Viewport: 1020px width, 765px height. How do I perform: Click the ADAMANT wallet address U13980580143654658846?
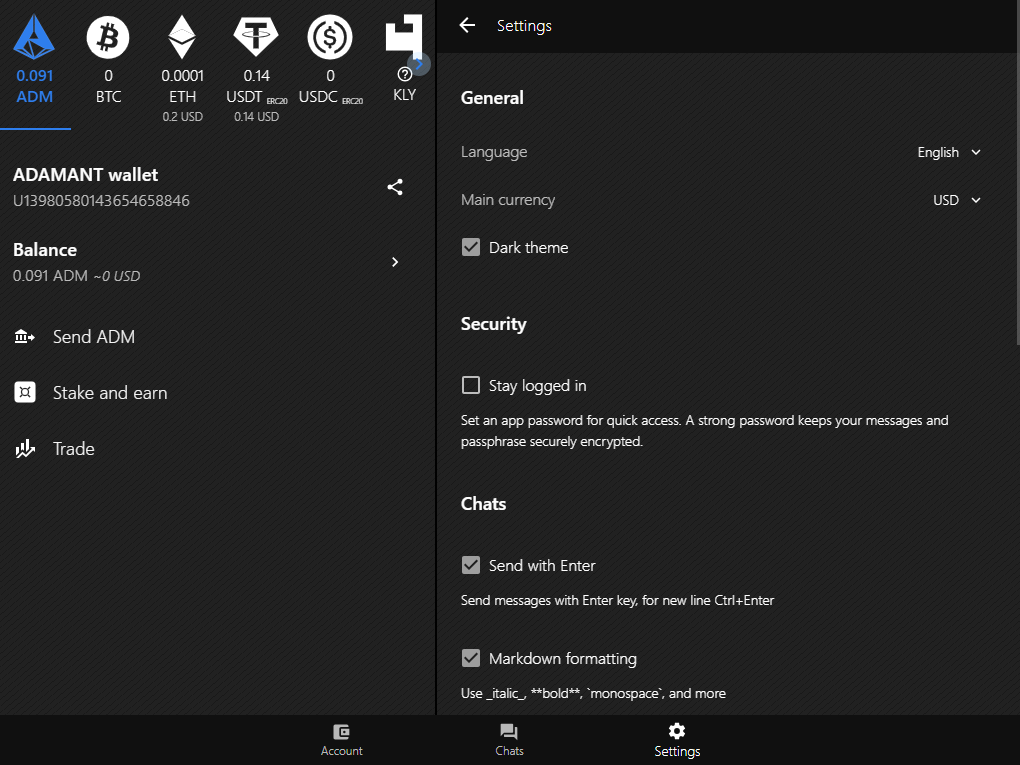(101, 200)
